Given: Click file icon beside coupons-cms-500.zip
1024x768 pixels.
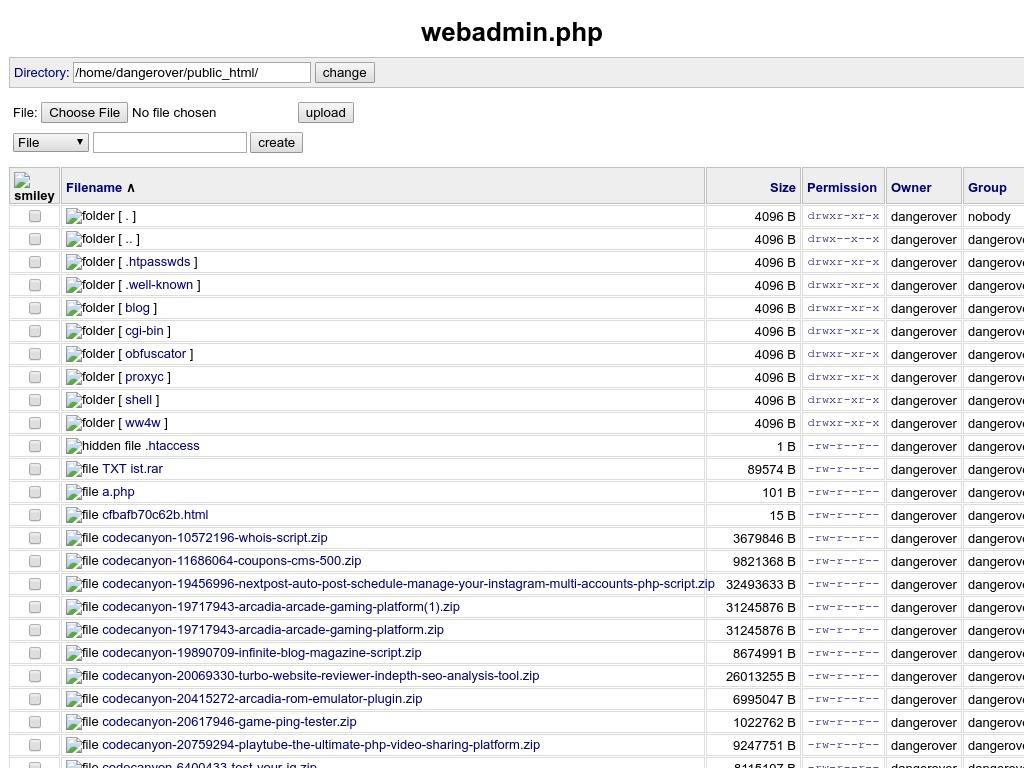Looking at the screenshot, I should tap(74, 561).
